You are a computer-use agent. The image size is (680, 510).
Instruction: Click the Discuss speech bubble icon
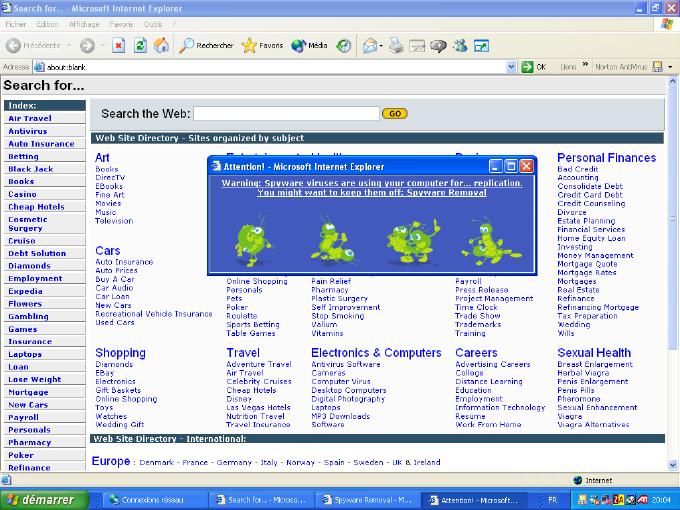point(438,45)
